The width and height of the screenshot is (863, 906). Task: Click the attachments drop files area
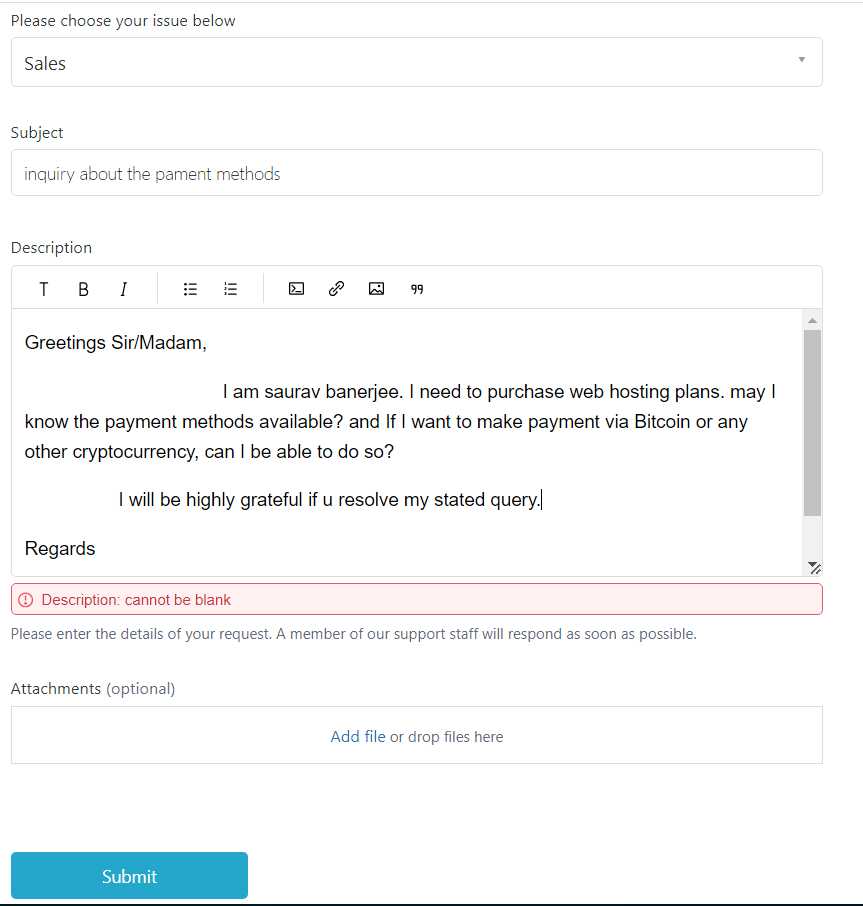(x=560, y=737)
